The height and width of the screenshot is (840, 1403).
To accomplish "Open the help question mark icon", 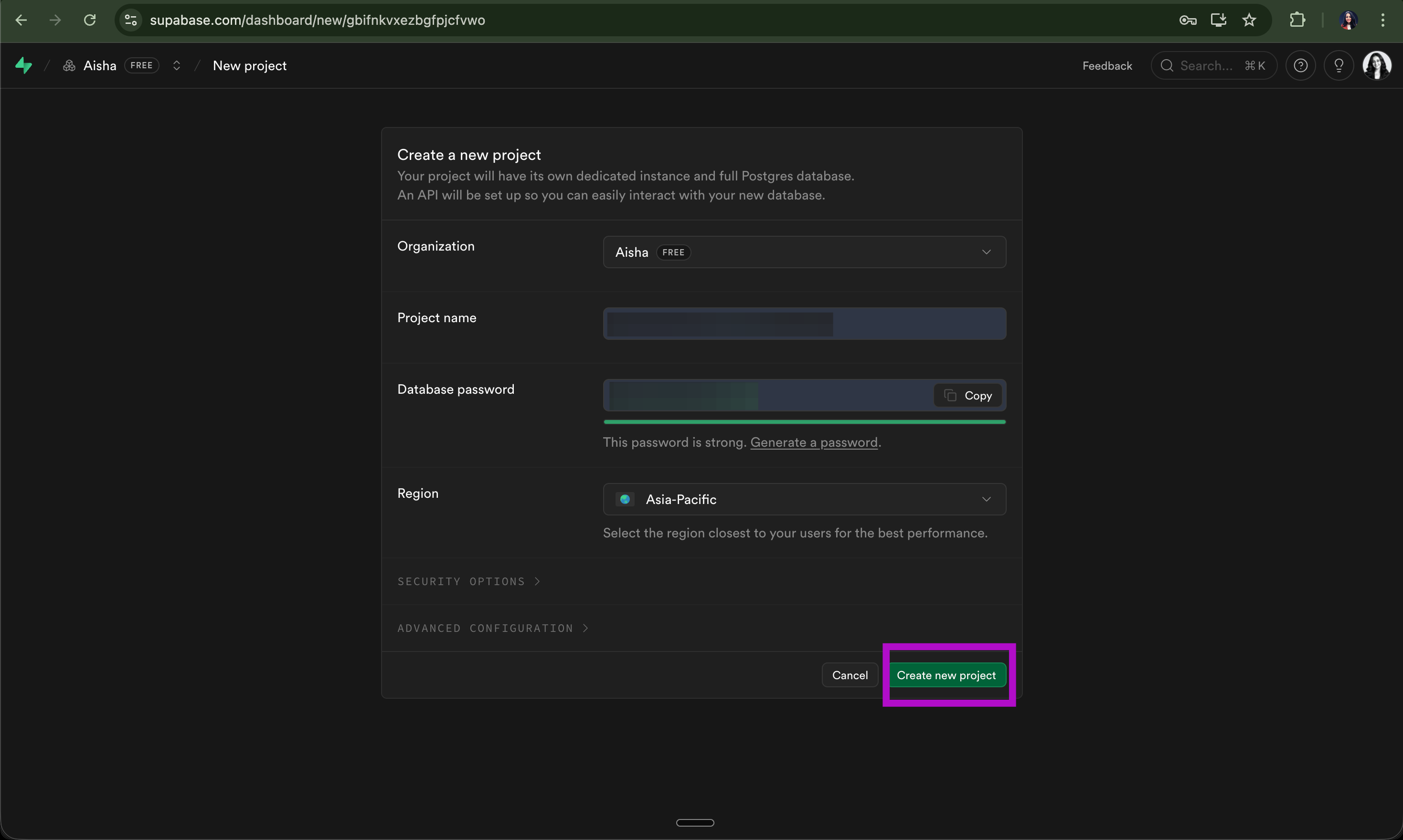I will pyautogui.click(x=1300, y=66).
